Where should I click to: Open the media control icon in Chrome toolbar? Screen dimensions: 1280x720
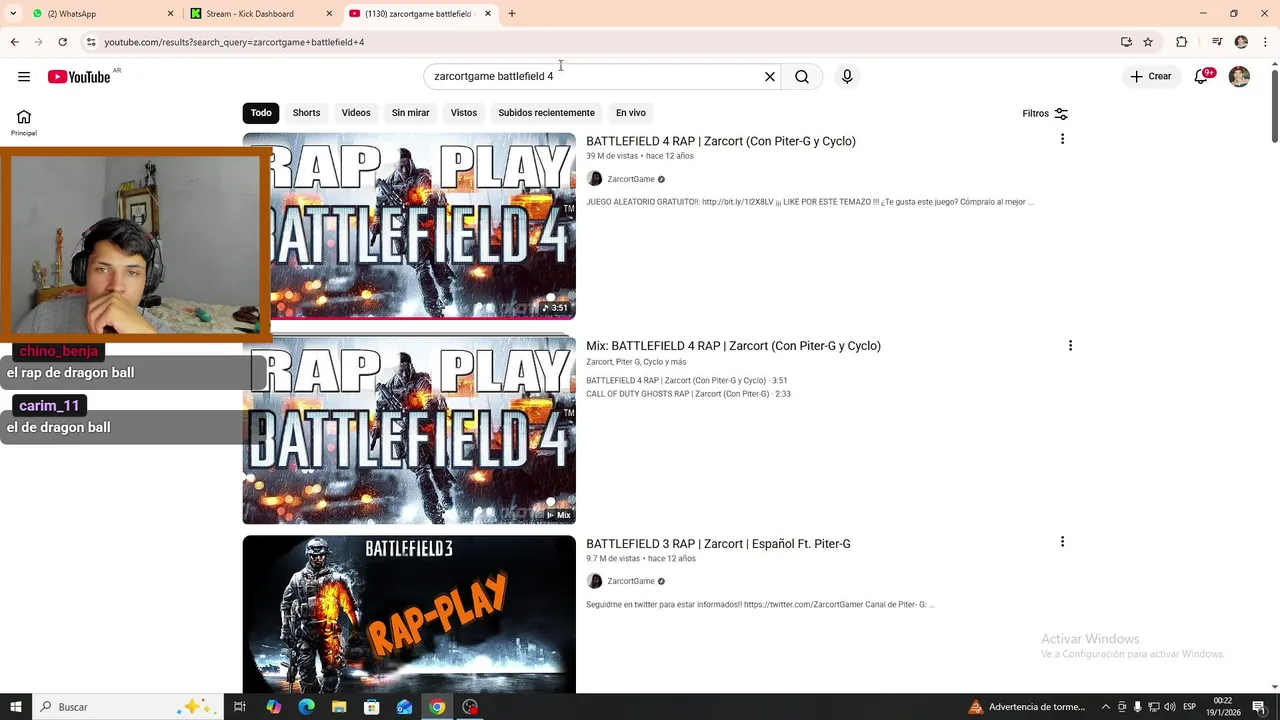[x=1217, y=42]
